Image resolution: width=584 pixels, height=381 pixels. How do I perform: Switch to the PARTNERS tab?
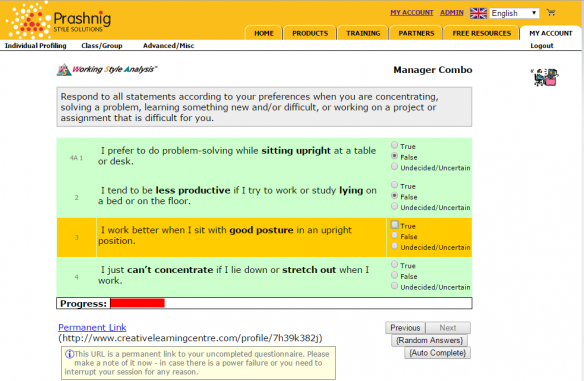(416, 33)
